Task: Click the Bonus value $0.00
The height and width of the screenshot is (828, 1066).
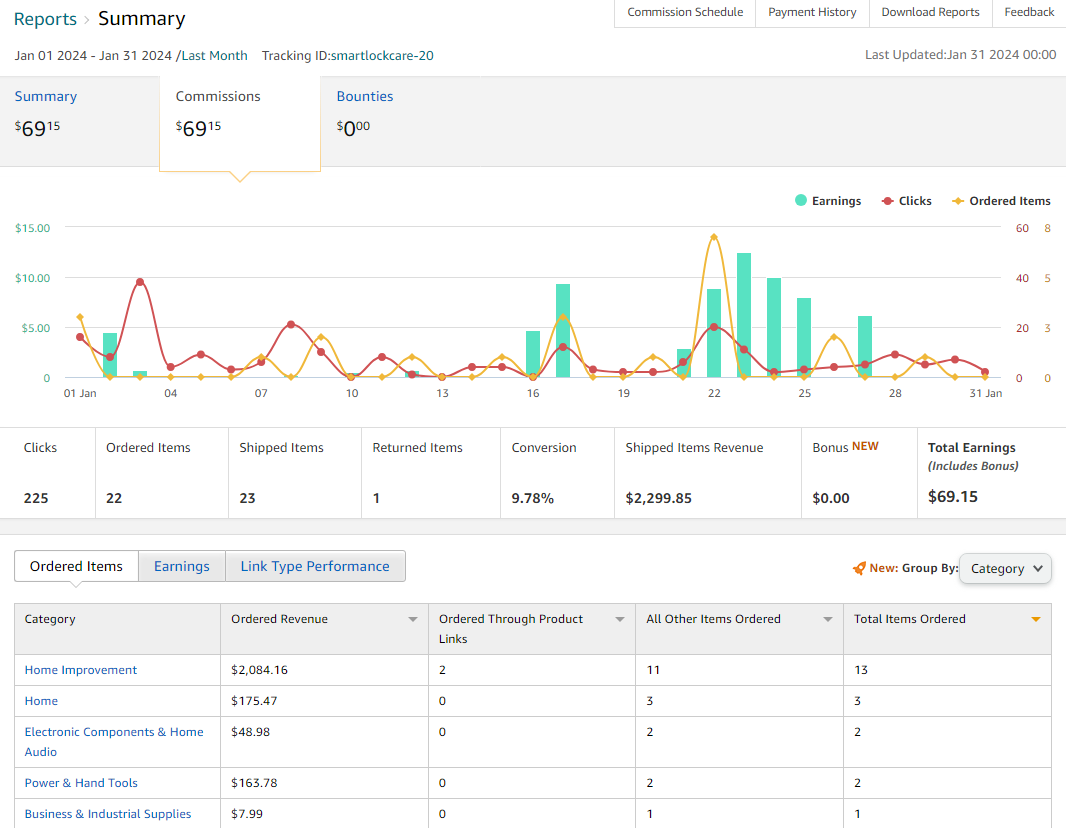Action: coord(831,498)
